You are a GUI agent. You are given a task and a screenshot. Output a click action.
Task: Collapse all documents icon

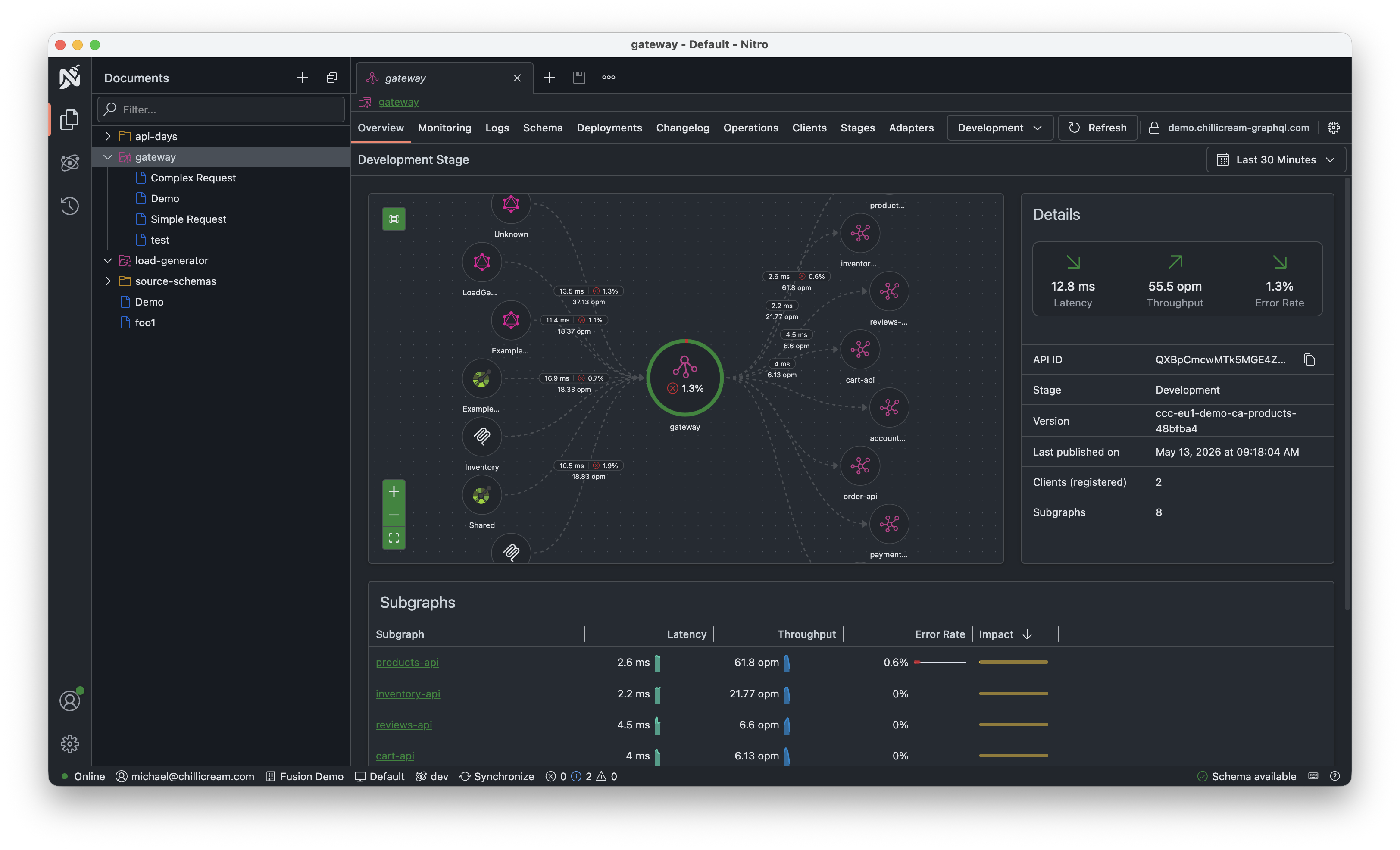[x=332, y=78]
